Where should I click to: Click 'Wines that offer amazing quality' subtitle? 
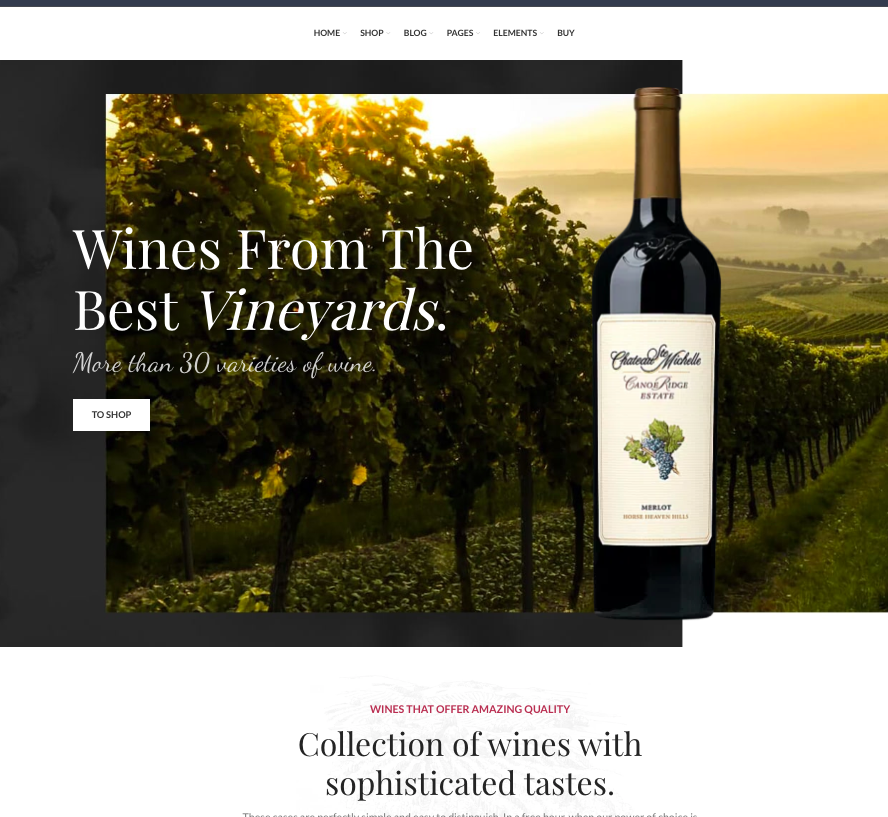tap(469, 709)
